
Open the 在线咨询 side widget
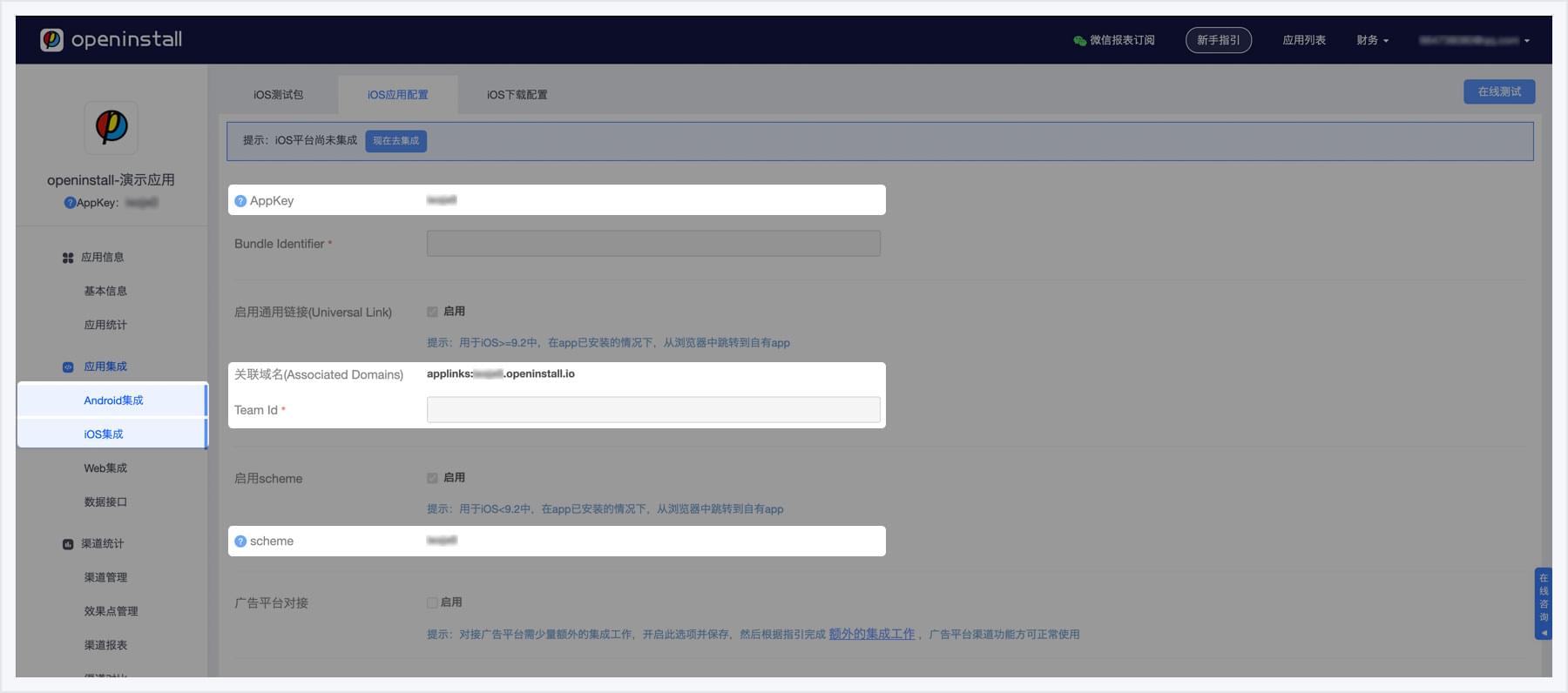pyautogui.click(x=1543, y=603)
